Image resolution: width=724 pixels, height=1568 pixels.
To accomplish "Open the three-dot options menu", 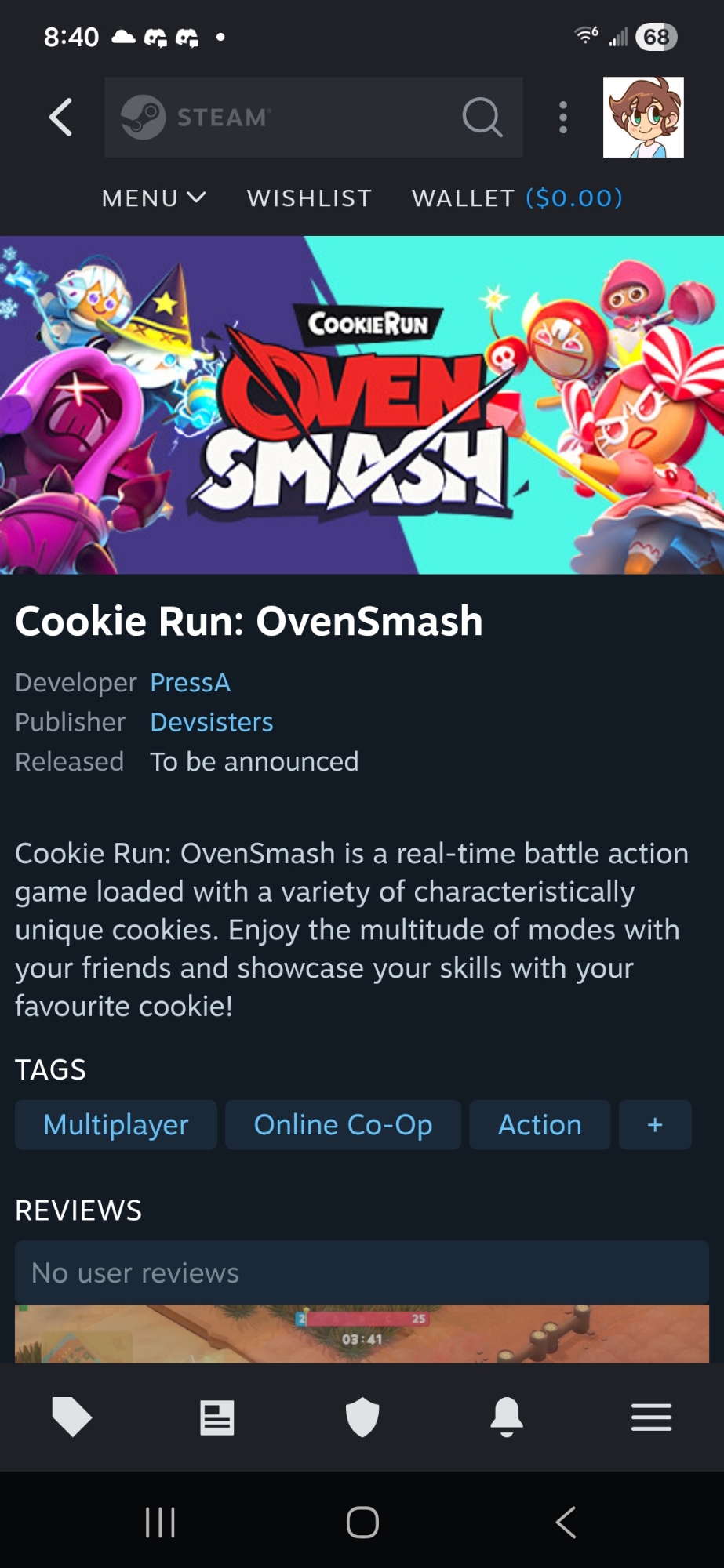I will click(562, 118).
